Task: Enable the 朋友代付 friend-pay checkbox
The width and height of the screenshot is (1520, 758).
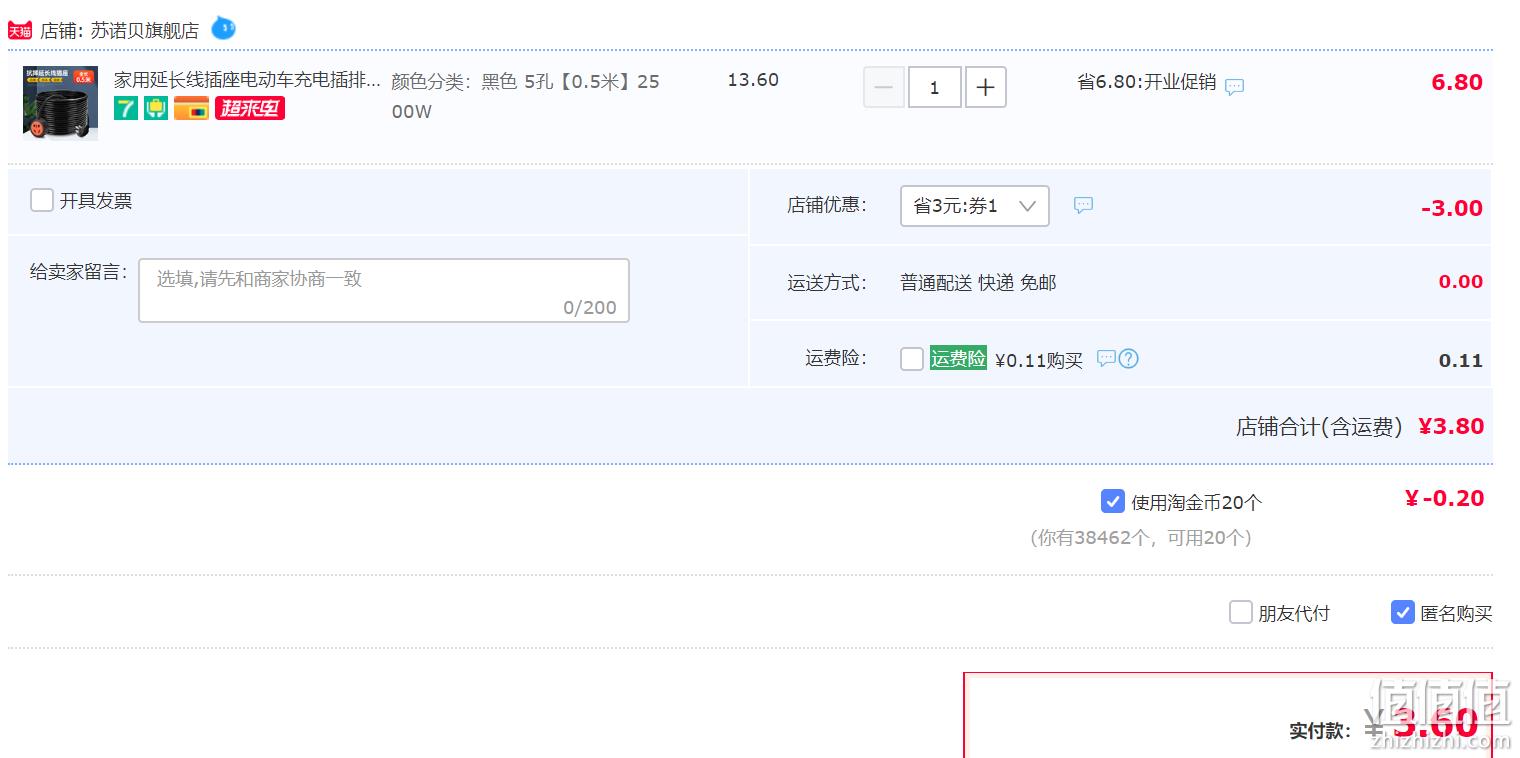Action: 1241,612
